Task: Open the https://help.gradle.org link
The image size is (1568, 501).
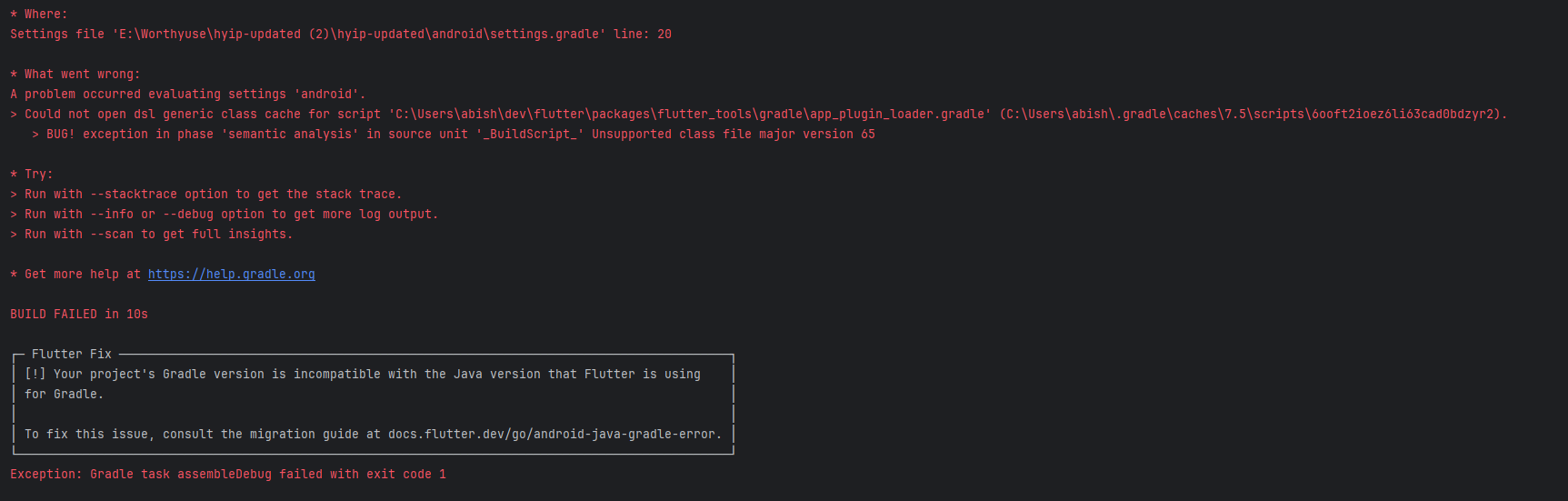Action: (231, 274)
